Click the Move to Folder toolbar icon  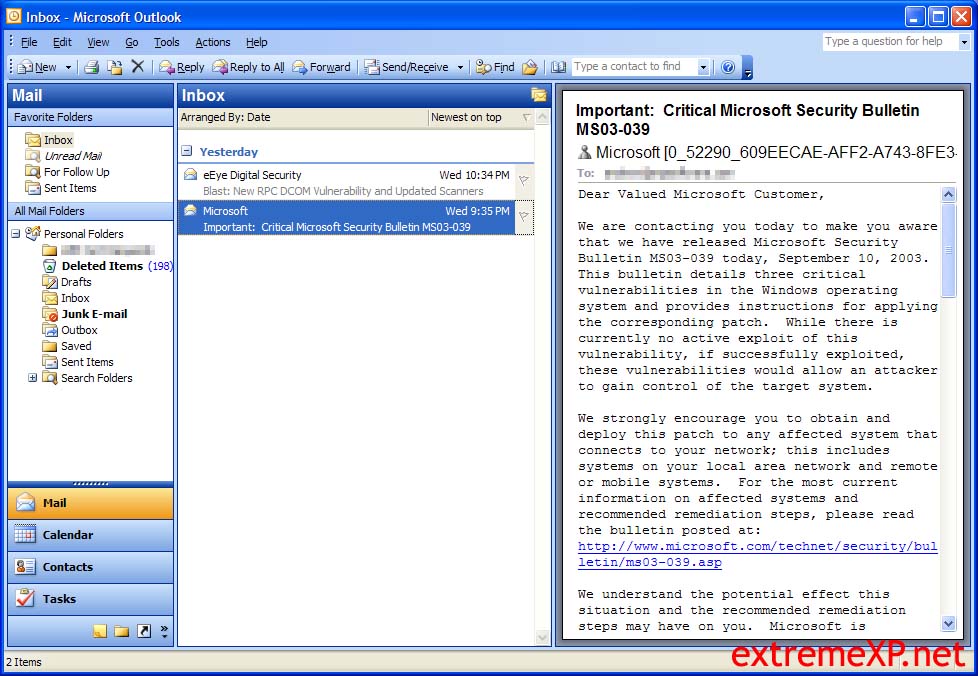[x=115, y=67]
